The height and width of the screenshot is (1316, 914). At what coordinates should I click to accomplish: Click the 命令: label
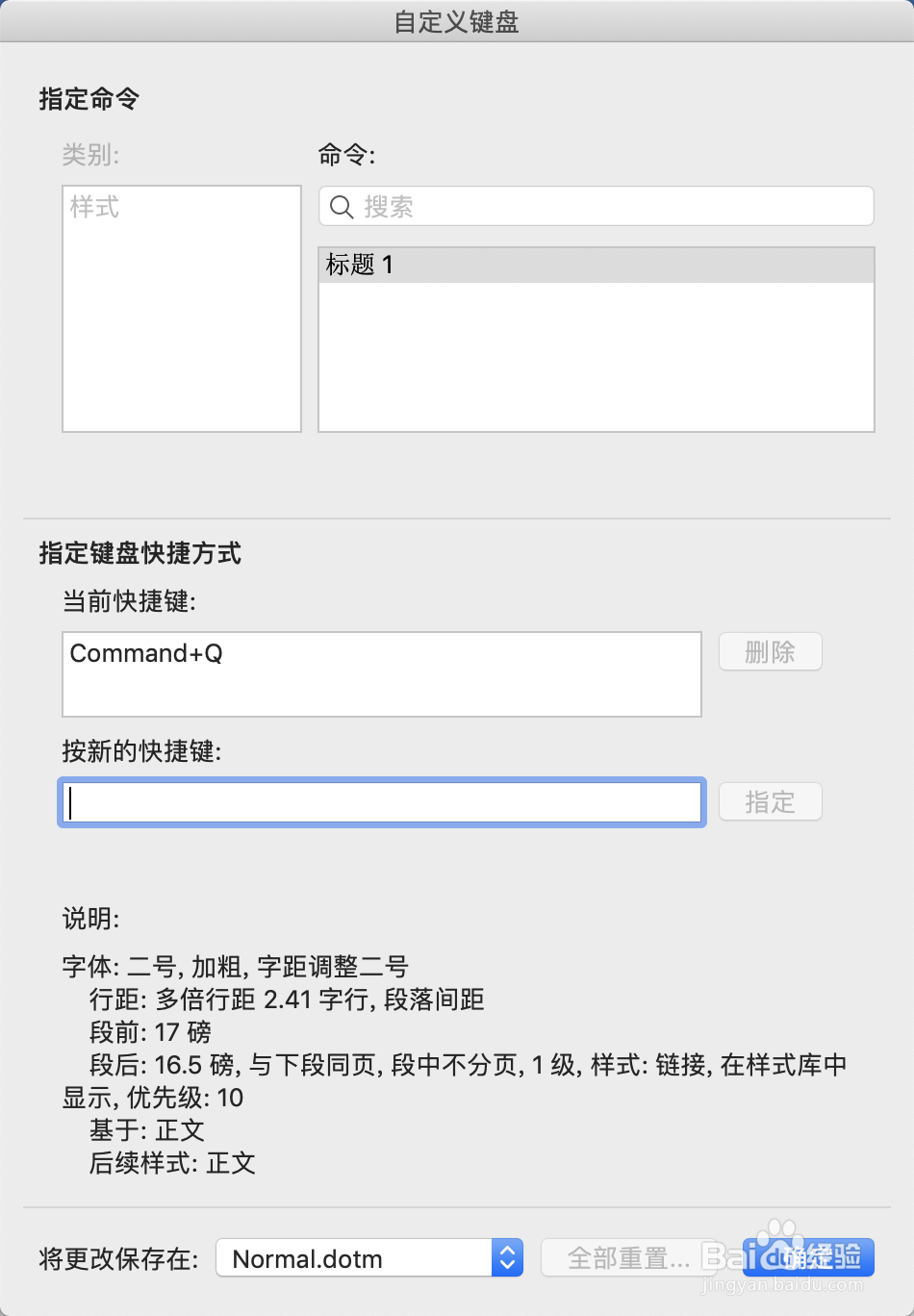(x=347, y=155)
